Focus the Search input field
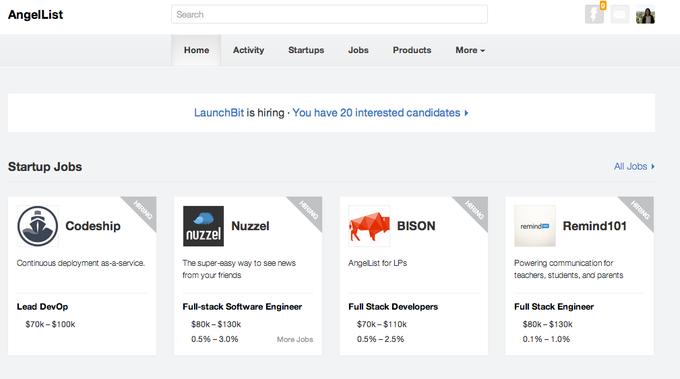 (329, 14)
